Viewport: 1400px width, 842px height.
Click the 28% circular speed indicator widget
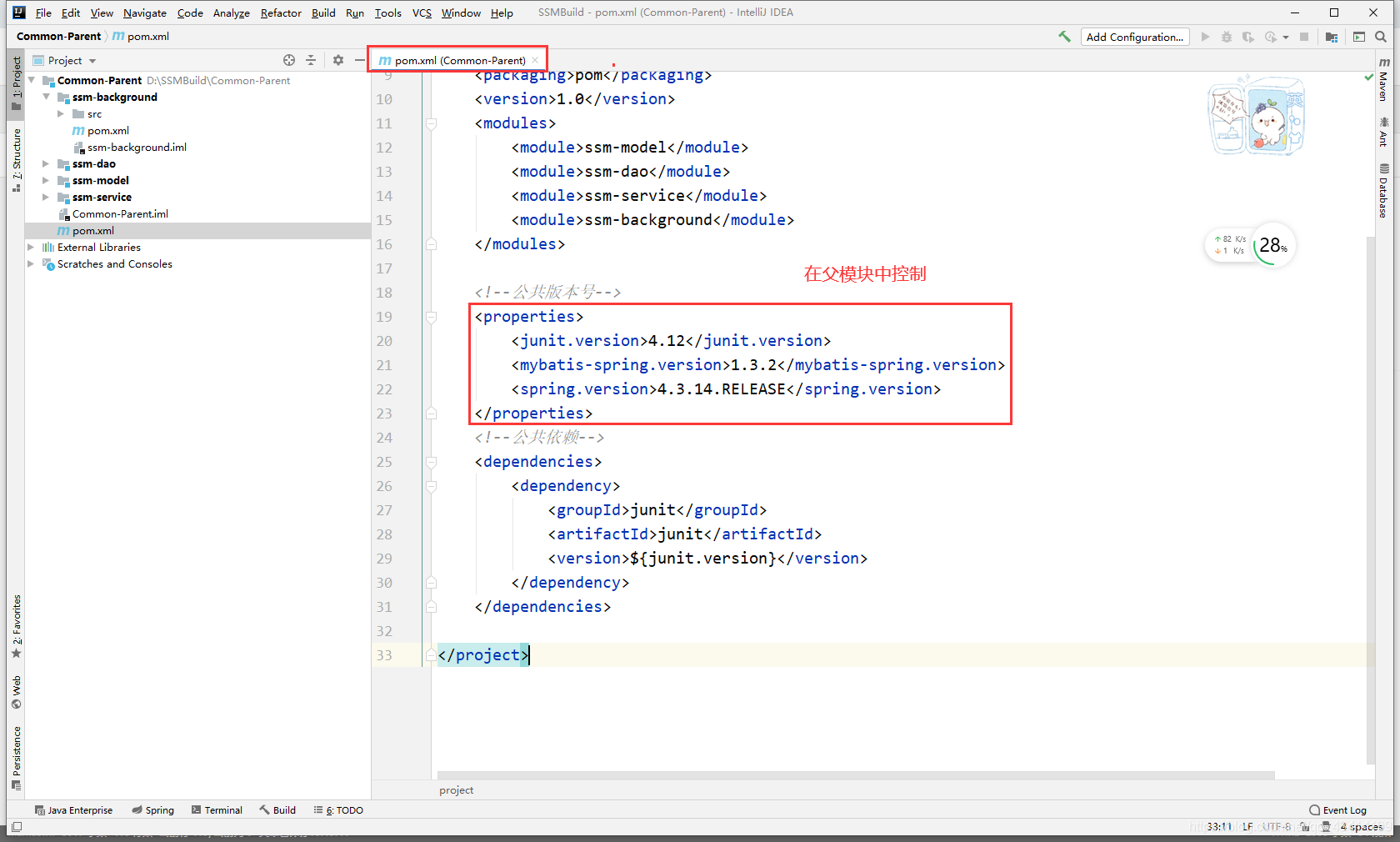pos(1273,245)
